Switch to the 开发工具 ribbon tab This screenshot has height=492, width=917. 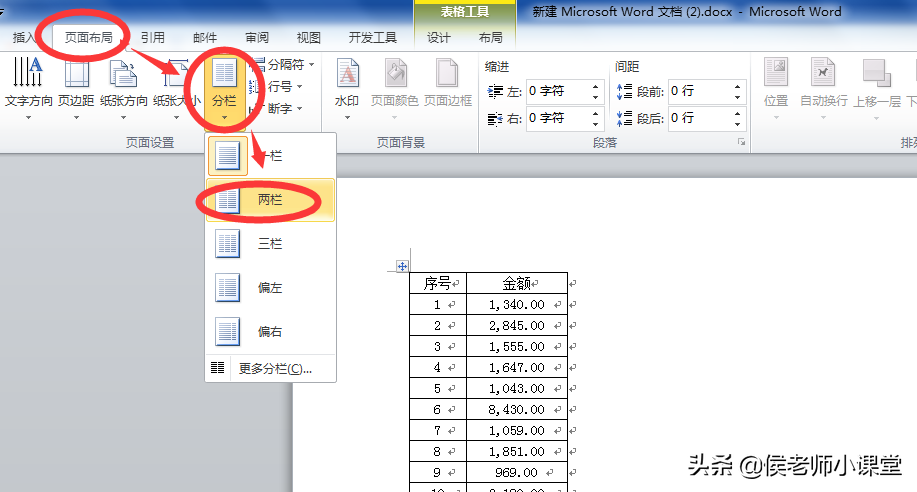[x=373, y=38]
